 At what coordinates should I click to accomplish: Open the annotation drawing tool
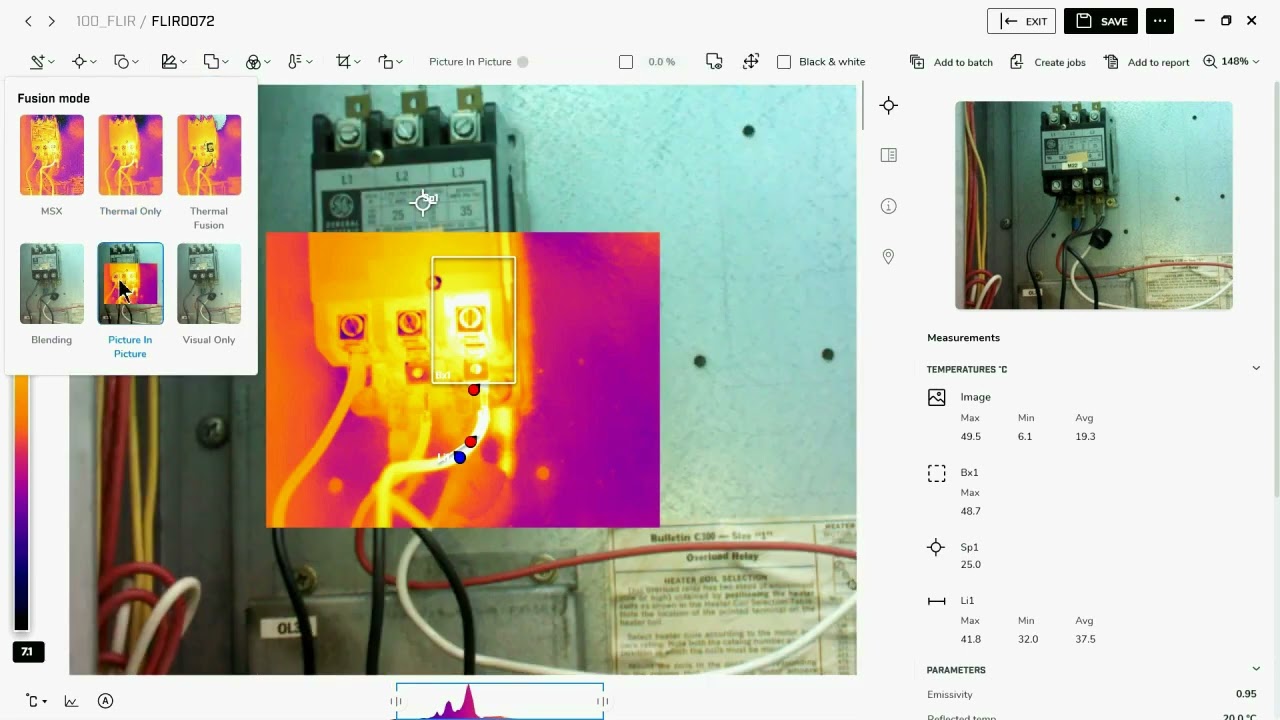click(169, 62)
